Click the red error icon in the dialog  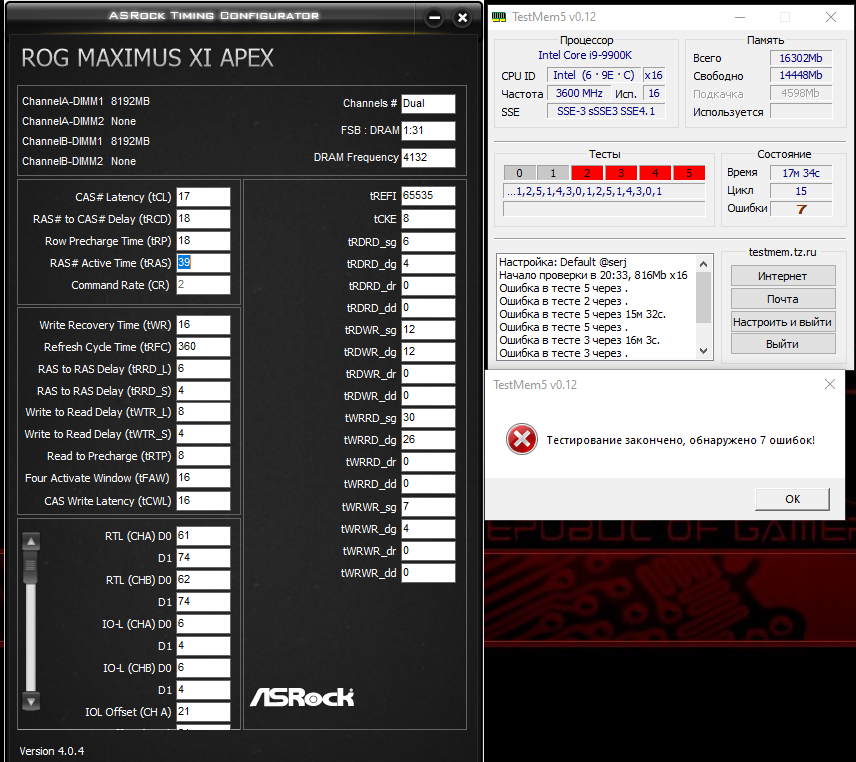click(x=521, y=439)
